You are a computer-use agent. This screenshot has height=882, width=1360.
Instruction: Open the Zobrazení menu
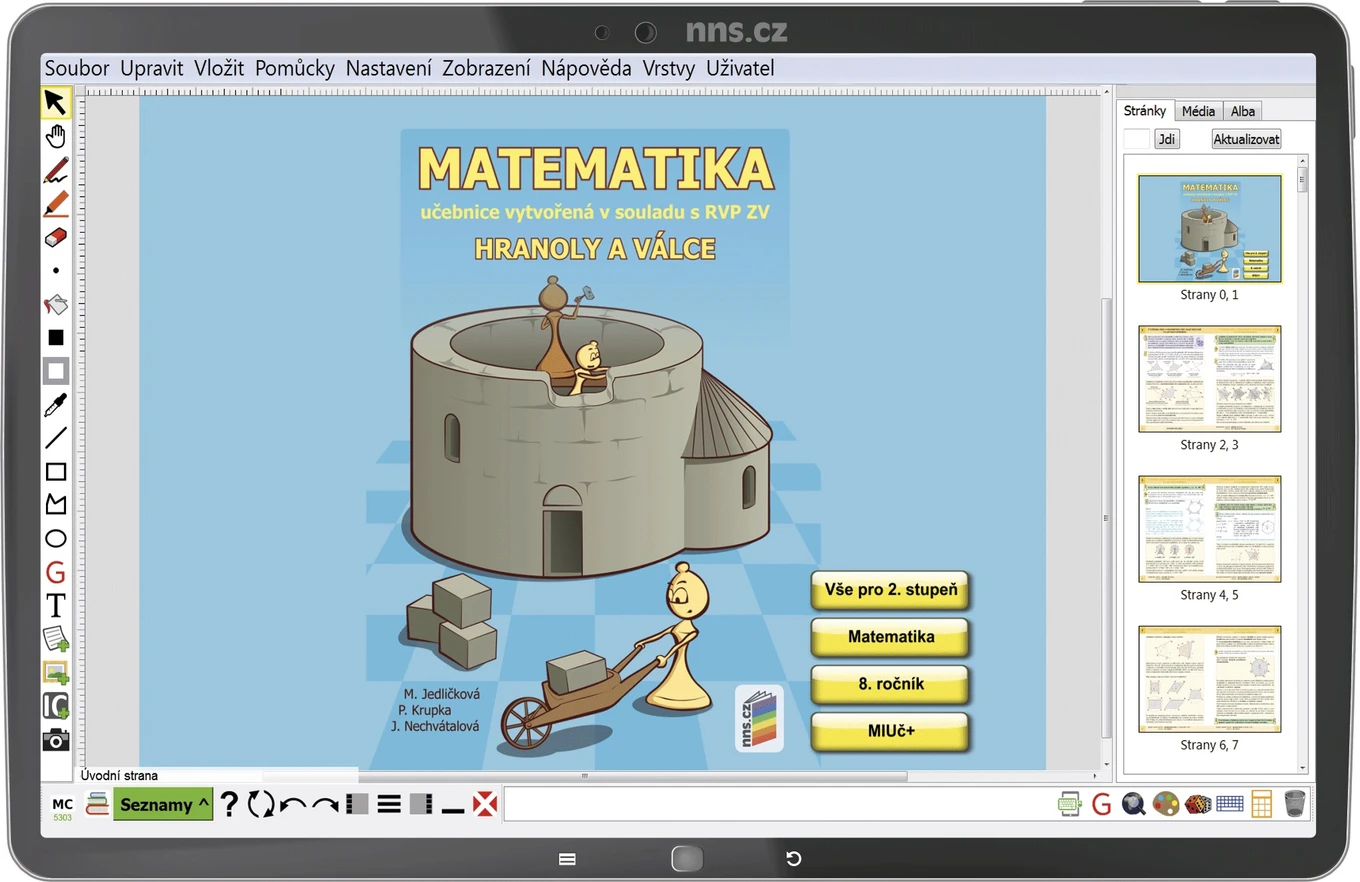(x=486, y=68)
